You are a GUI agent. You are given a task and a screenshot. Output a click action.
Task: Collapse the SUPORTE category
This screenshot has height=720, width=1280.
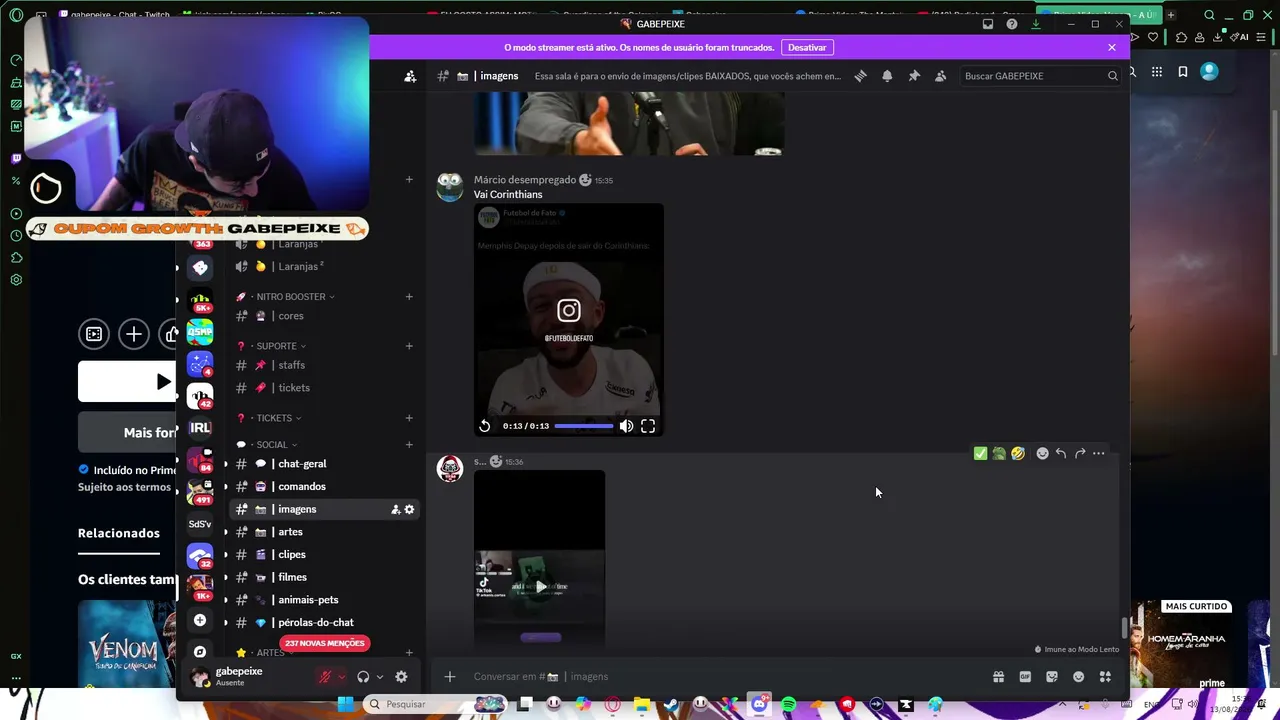275,346
